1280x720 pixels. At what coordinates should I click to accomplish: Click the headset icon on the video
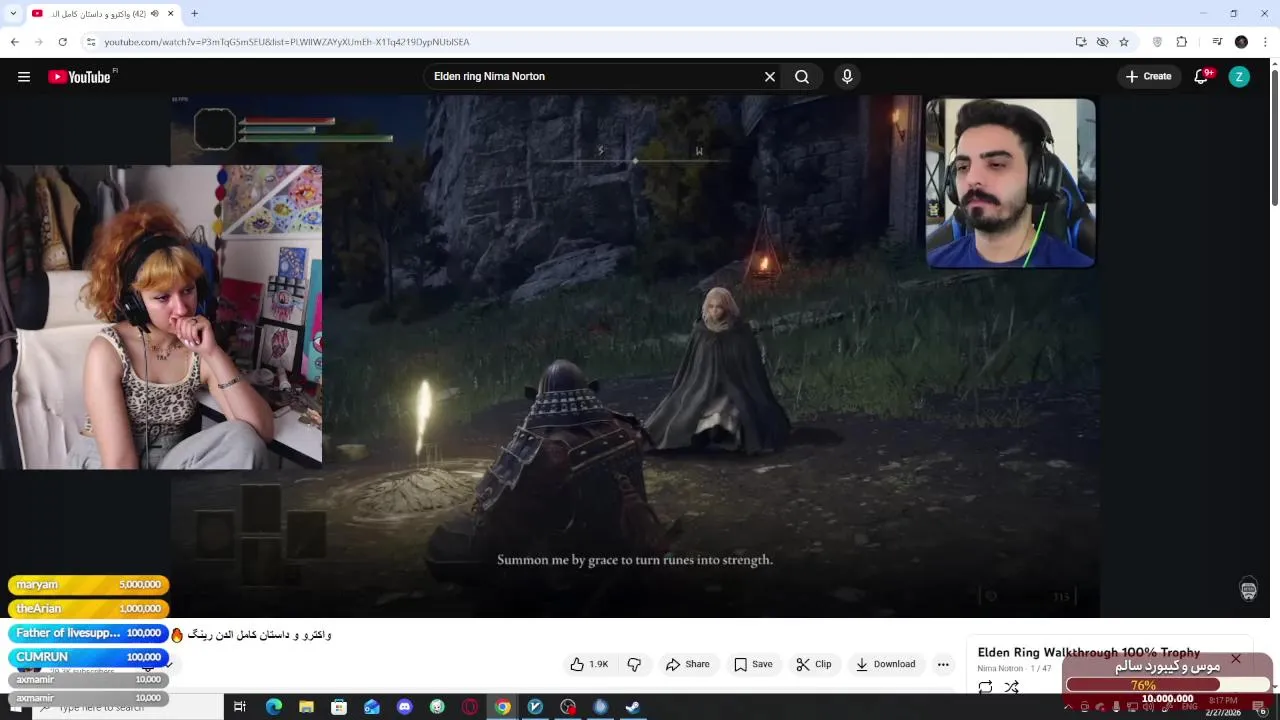(1248, 589)
